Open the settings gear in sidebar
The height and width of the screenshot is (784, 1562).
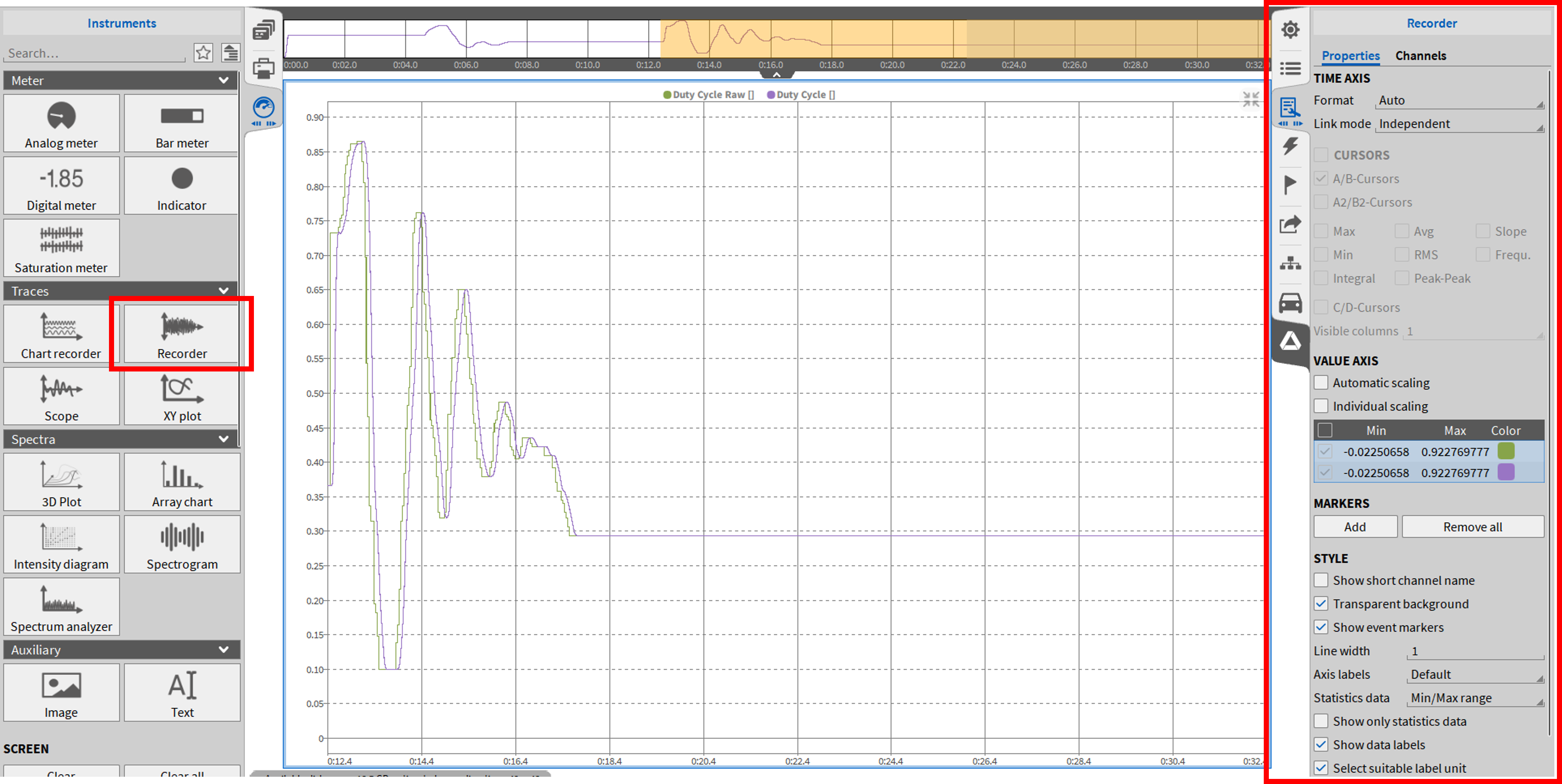1290,30
